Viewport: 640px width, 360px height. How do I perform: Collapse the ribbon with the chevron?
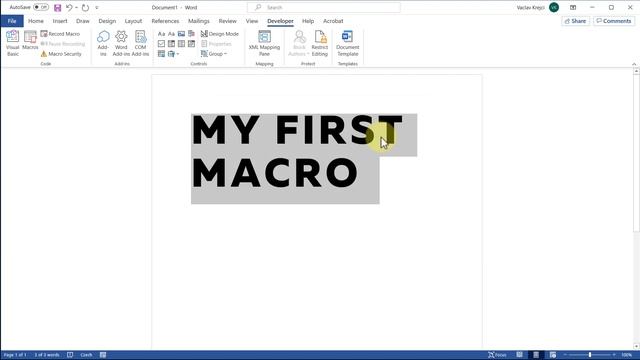[634, 64]
